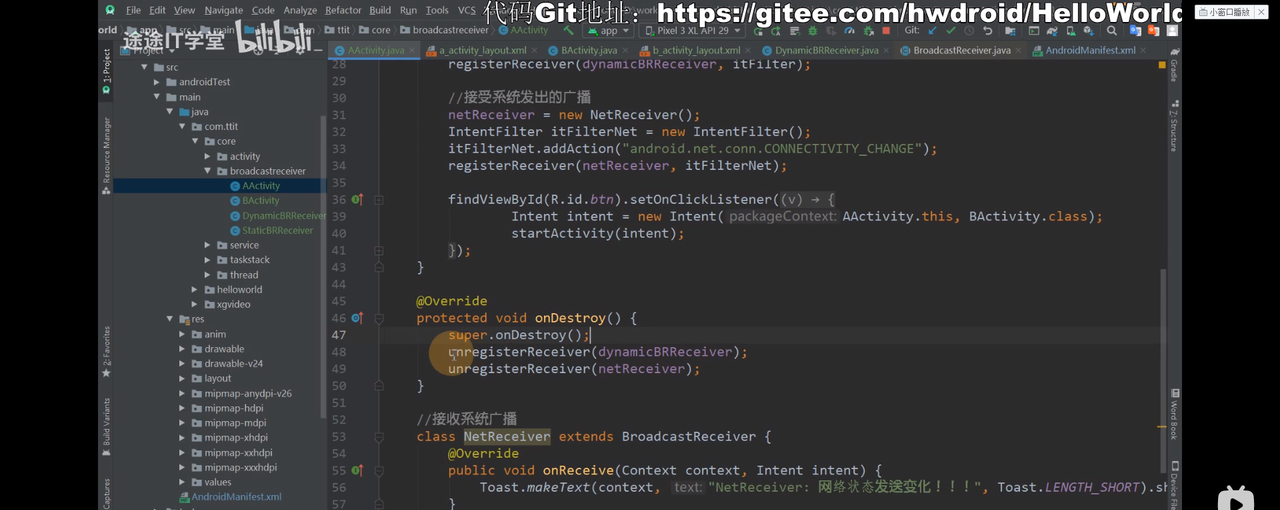Click the Git revert arrow icon

tap(987, 31)
